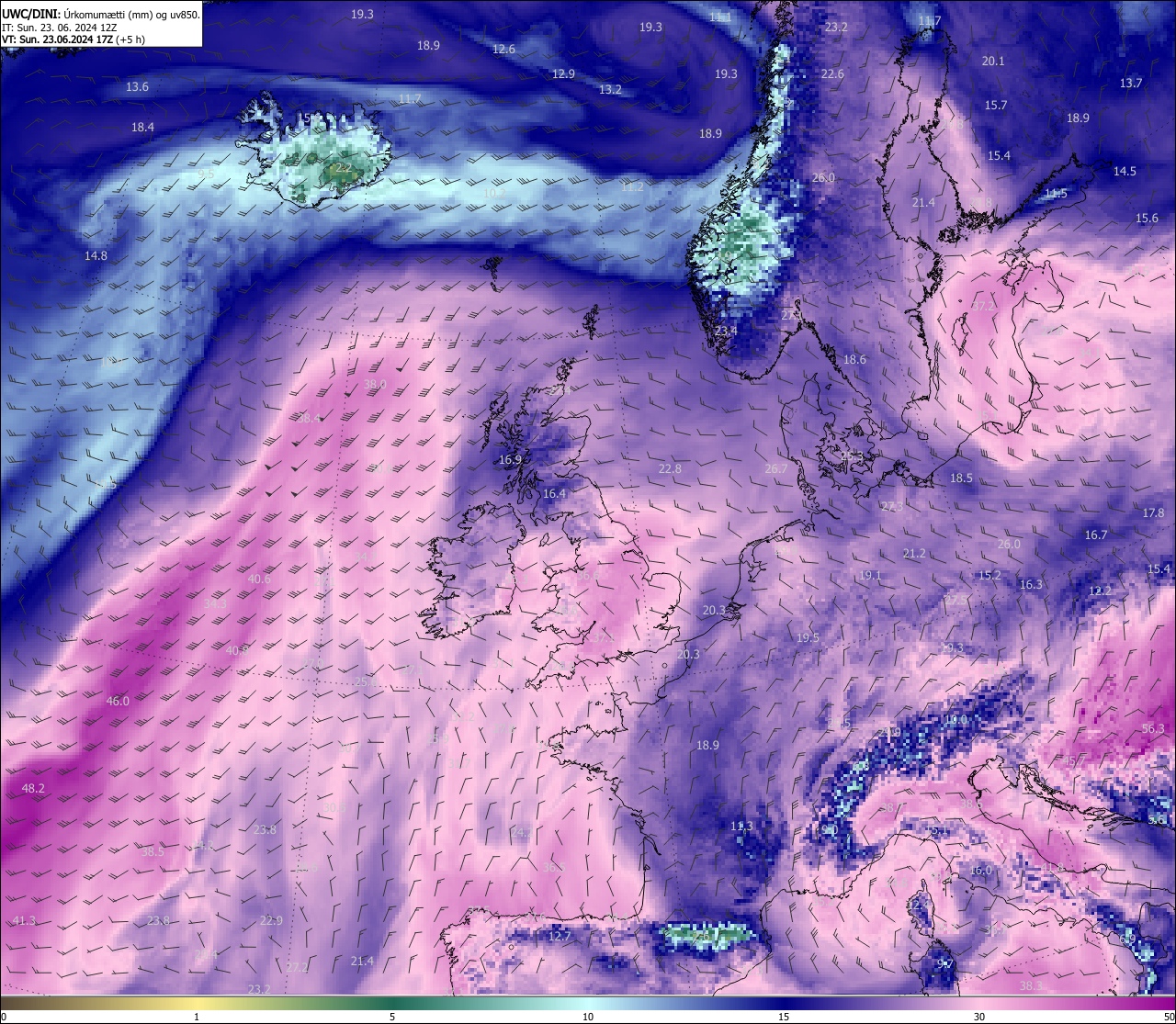This screenshot has width=1176, height=1024.
Task: Click the 15.6 value at the right edge
Action: point(1147,218)
